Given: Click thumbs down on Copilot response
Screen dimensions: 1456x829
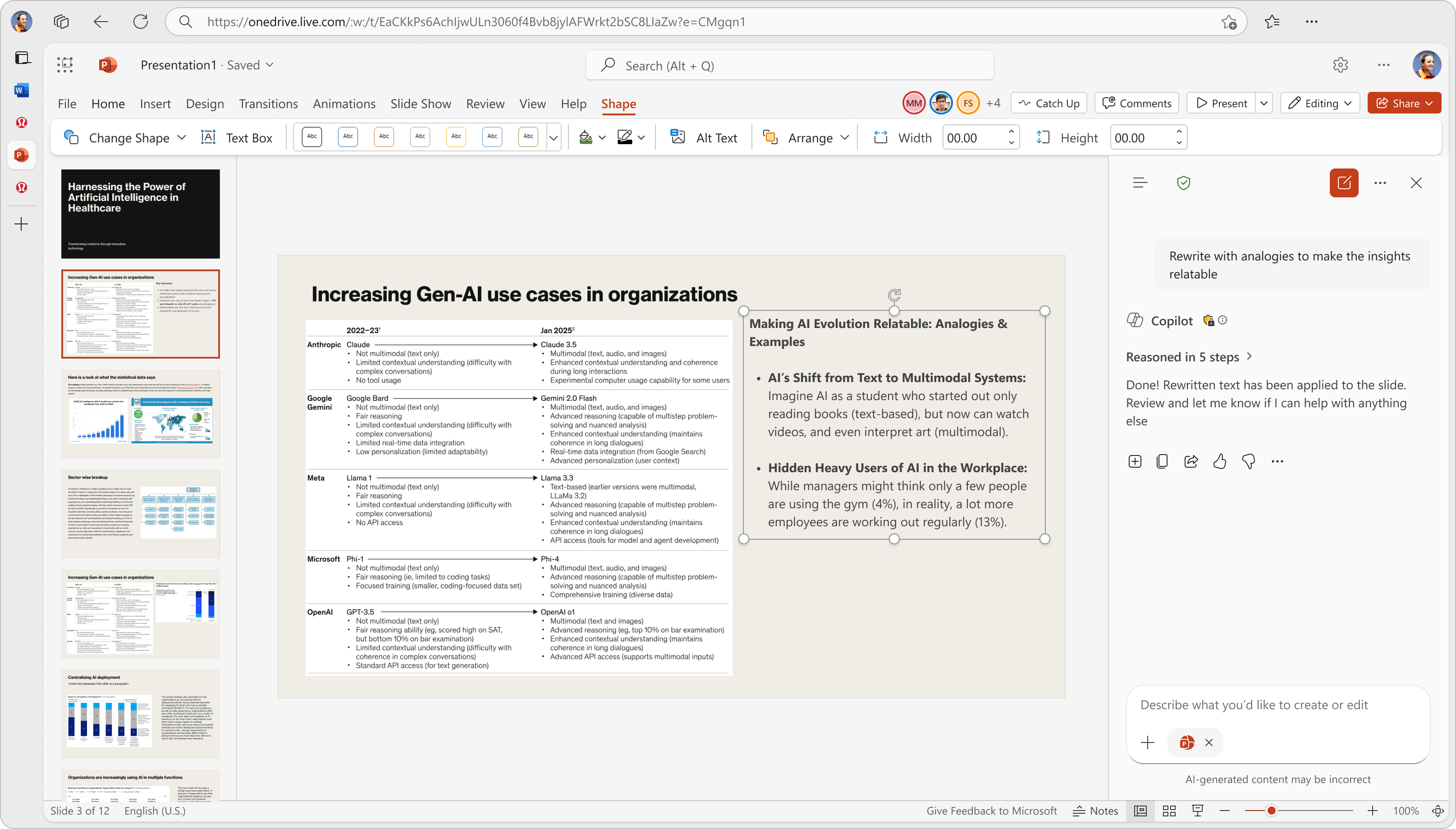Looking at the screenshot, I should coord(1248,461).
